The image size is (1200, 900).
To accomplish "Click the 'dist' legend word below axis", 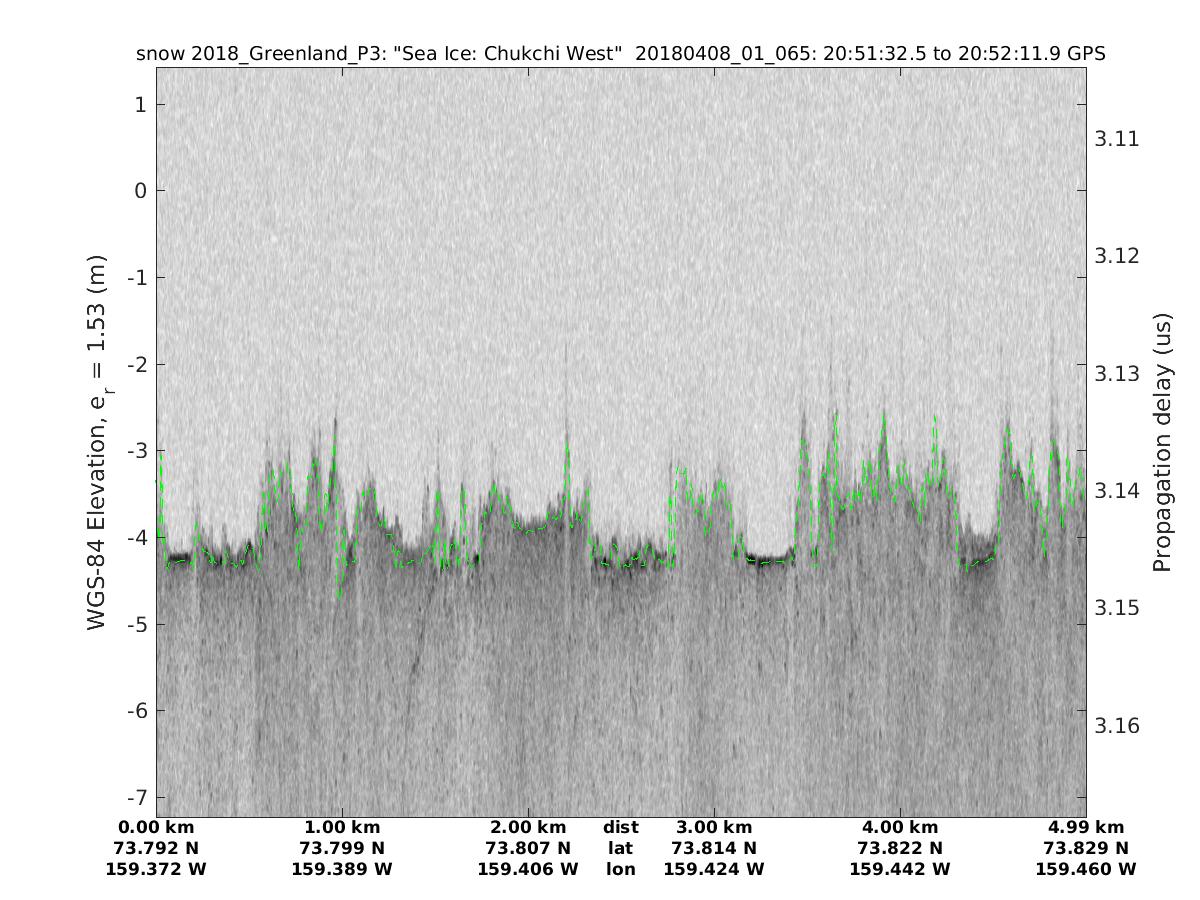I will click(x=620, y=827).
